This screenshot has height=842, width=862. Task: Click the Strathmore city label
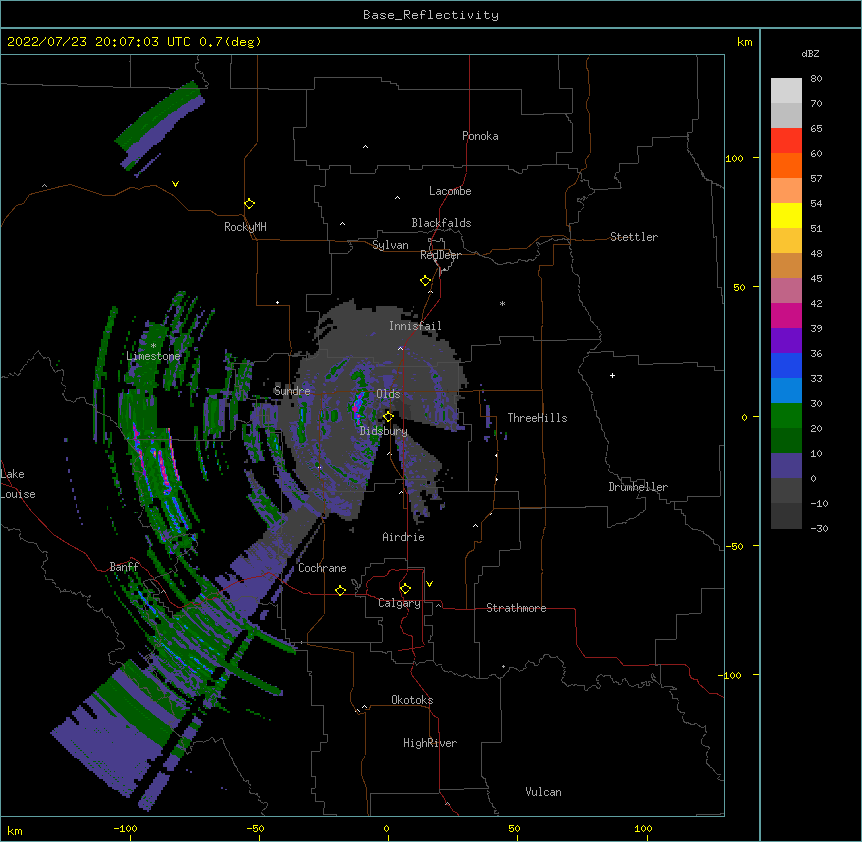tap(516, 608)
